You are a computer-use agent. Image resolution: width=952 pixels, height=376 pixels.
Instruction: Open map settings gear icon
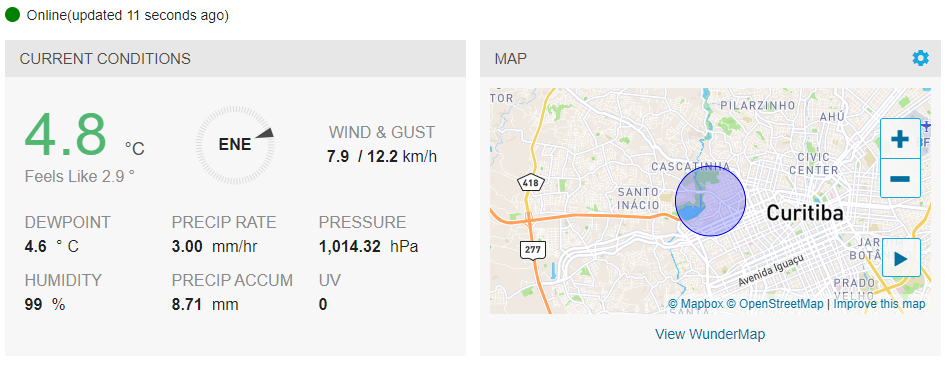point(920,58)
